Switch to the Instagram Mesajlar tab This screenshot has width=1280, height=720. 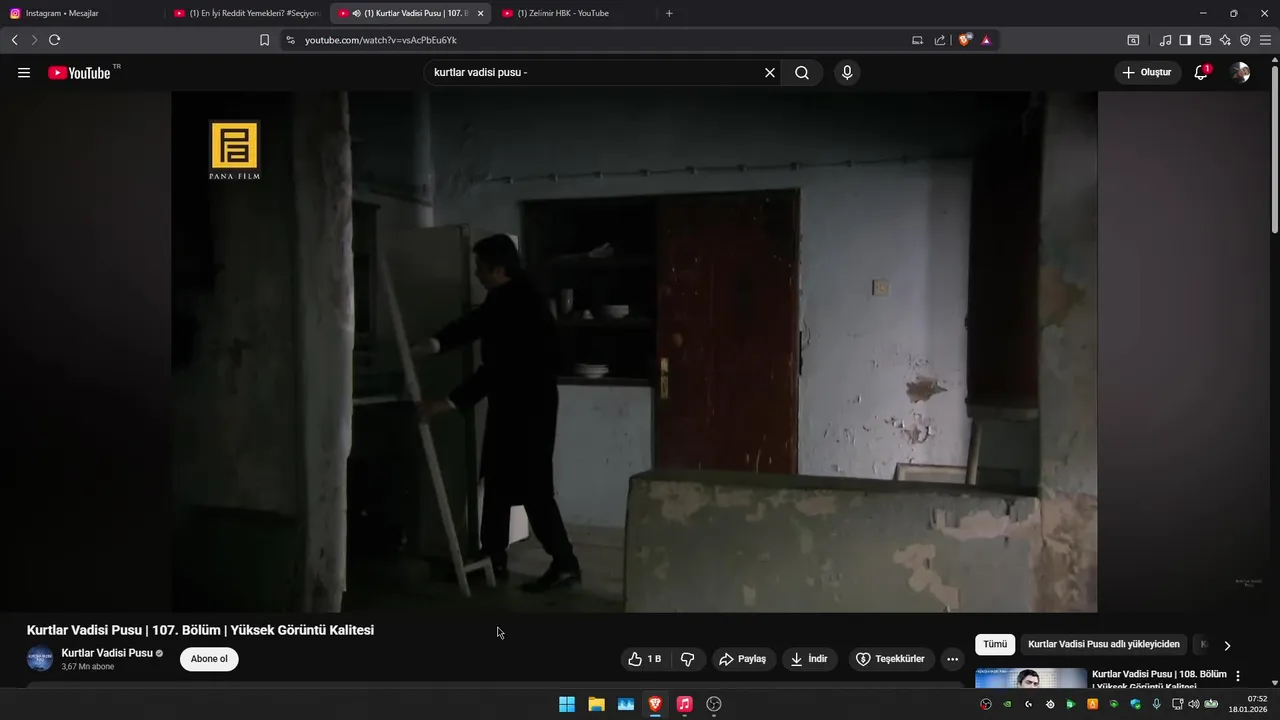[82, 13]
